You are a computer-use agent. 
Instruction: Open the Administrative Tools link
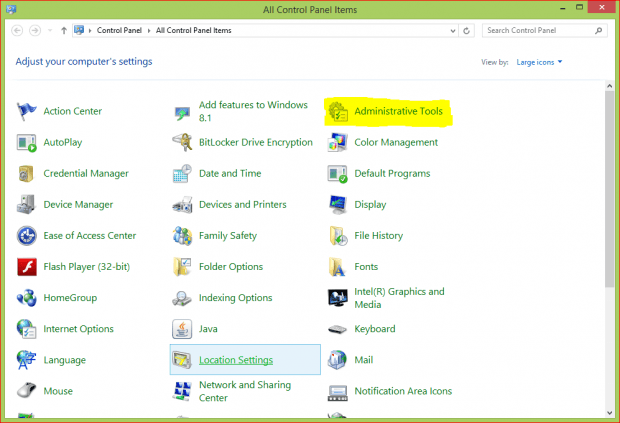click(398, 111)
